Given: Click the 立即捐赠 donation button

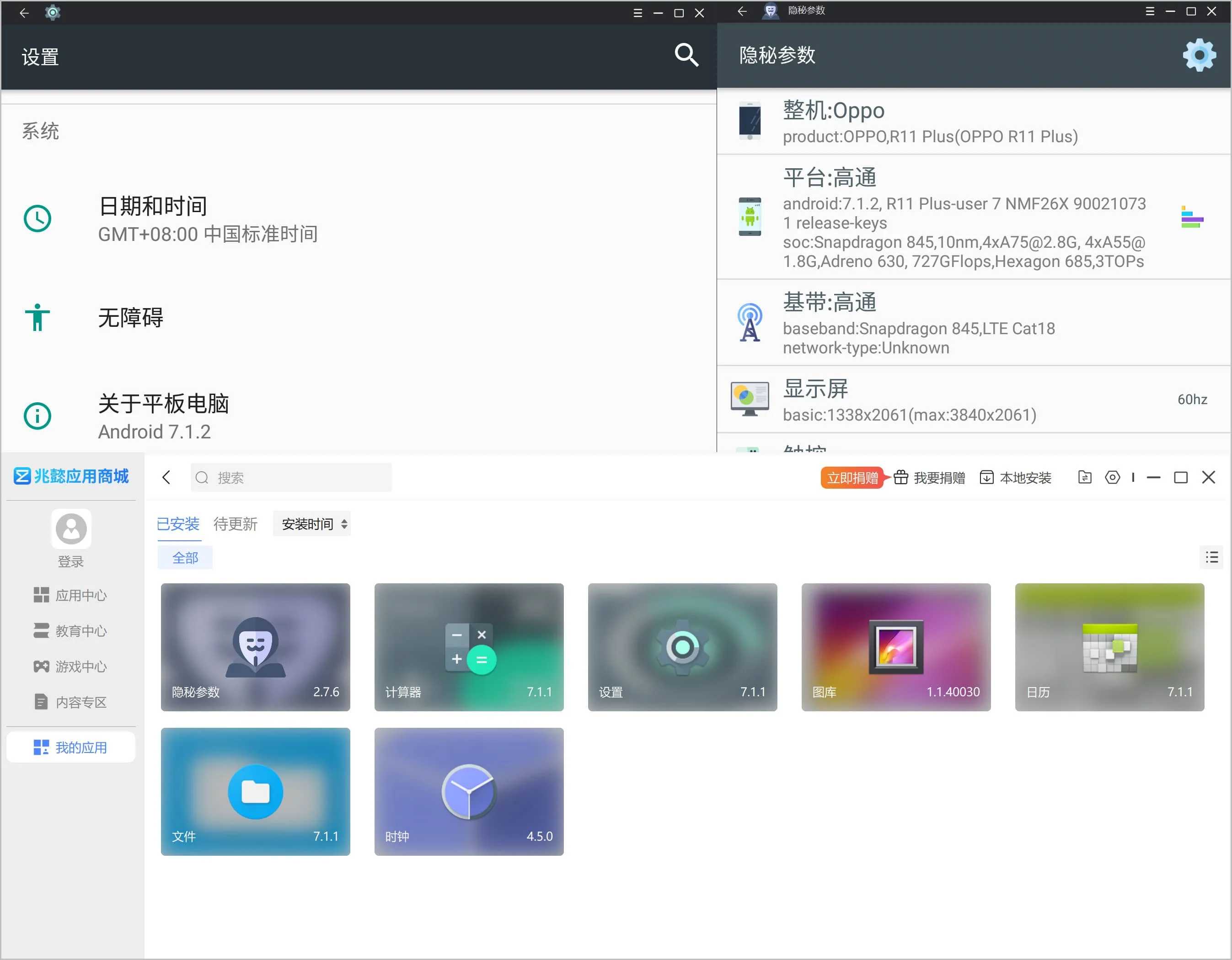Looking at the screenshot, I should tap(852, 478).
